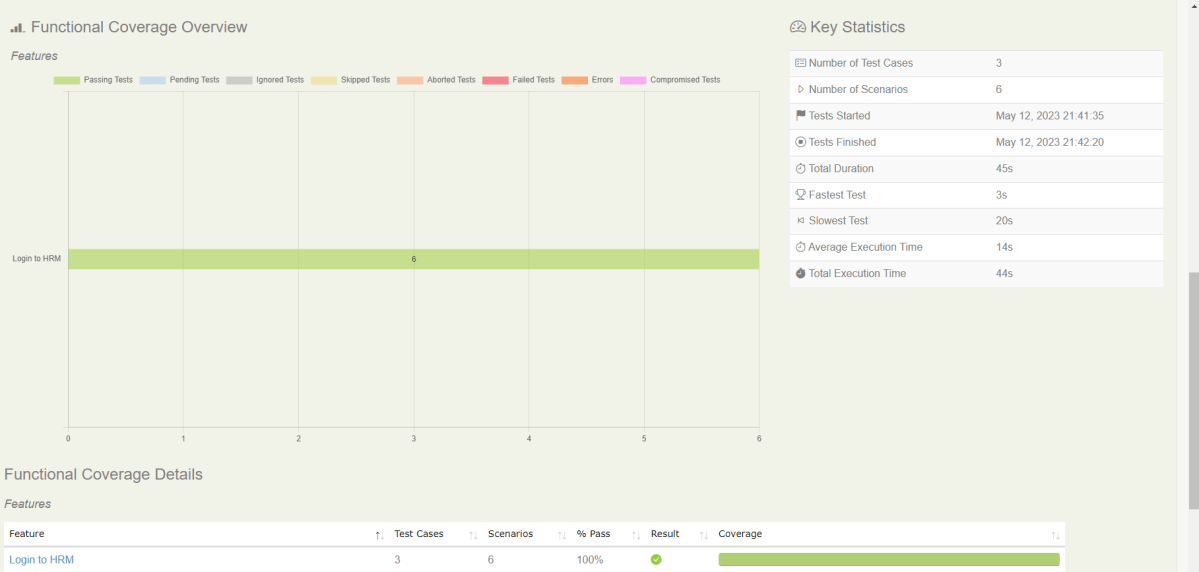Sort table by % Pass column arrows
The image size is (1199, 572).
click(x=635, y=535)
